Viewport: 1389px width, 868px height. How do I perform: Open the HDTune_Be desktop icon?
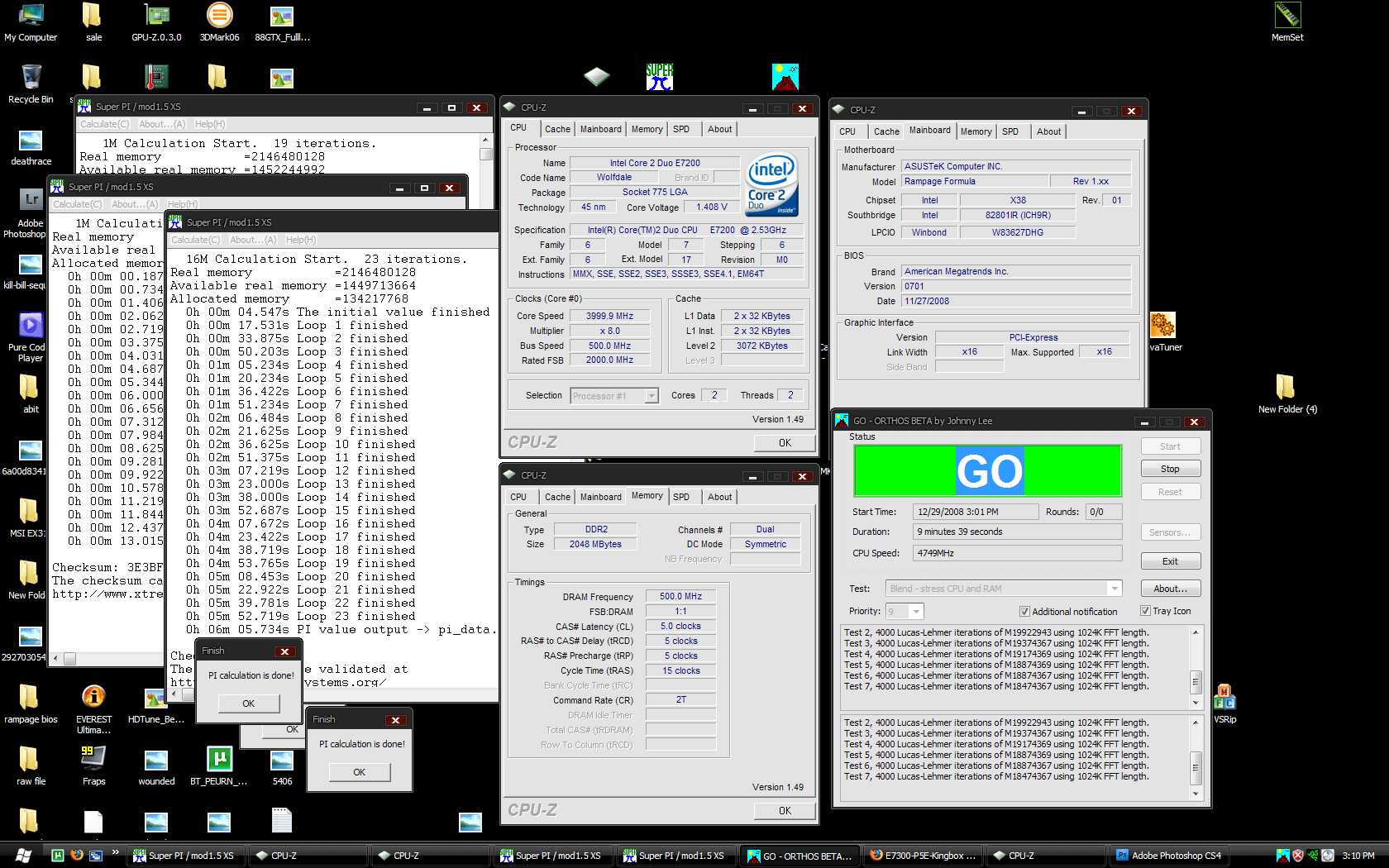click(156, 704)
